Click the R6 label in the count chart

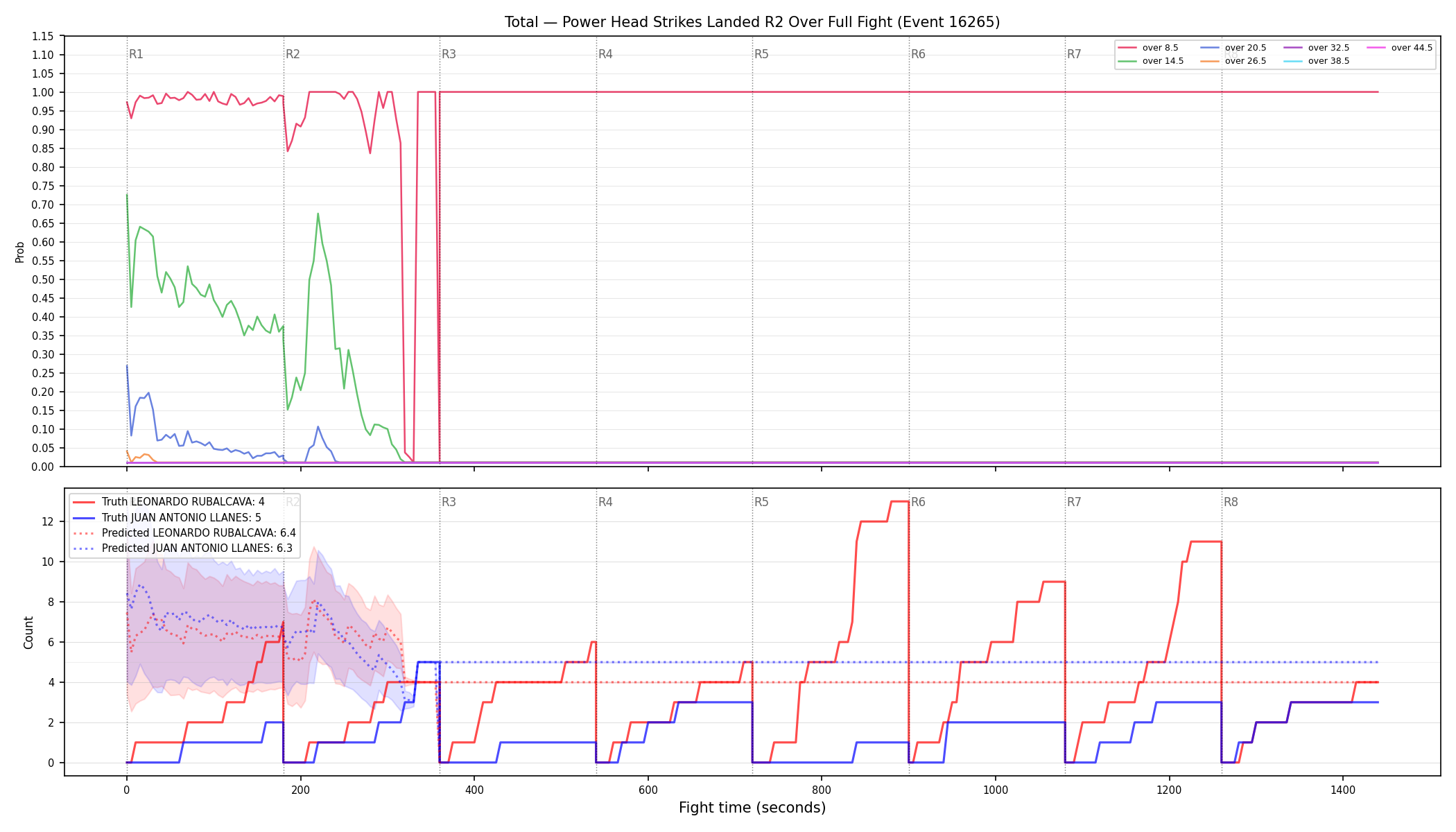tap(919, 502)
